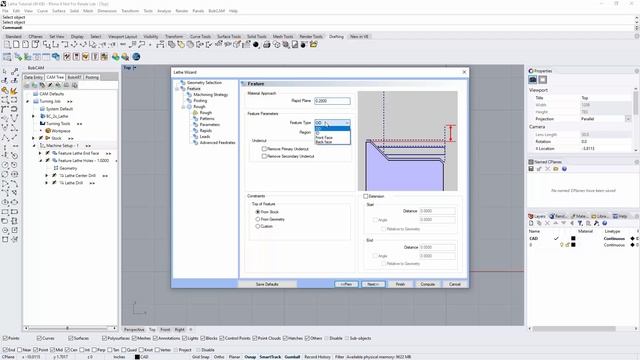
Task: Toggle Osnap in the status bar
Action: pos(250,357)
